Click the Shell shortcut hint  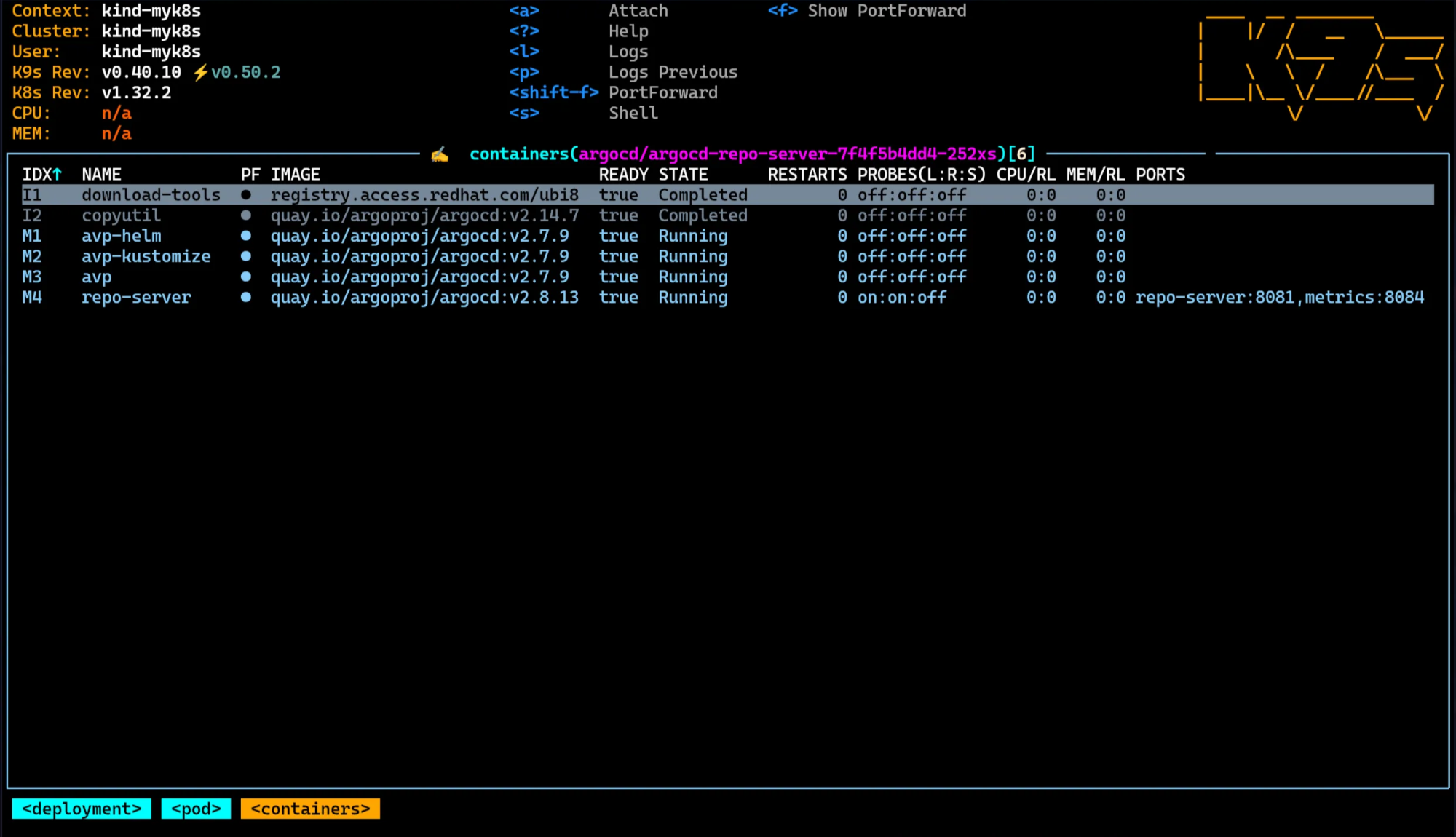pos(583,113)
